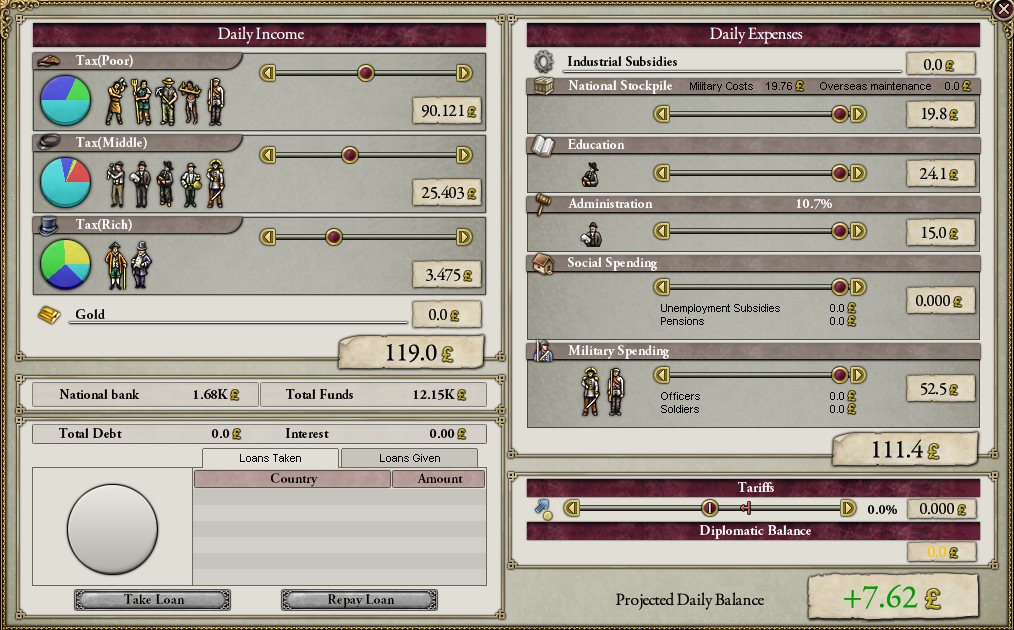Click the Administration gavel icon
This screenshot has width=1014, height=630.
pyautogui.click(x=543, y=204)
